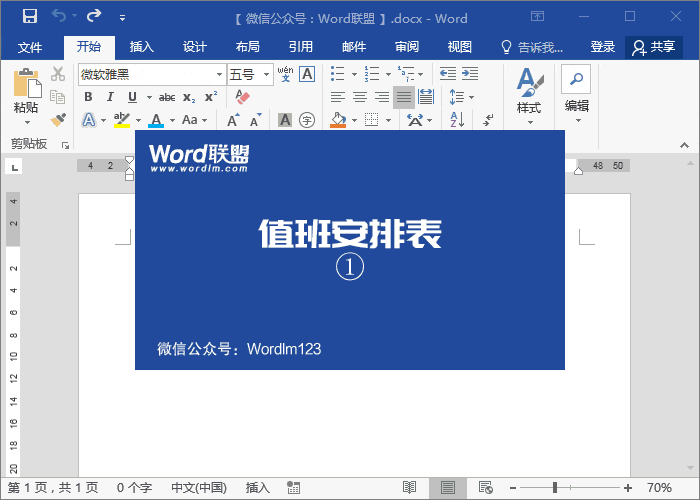700x500 pixels.
Task: Click the Distributed alignment icon
Action: click(426, 96)
